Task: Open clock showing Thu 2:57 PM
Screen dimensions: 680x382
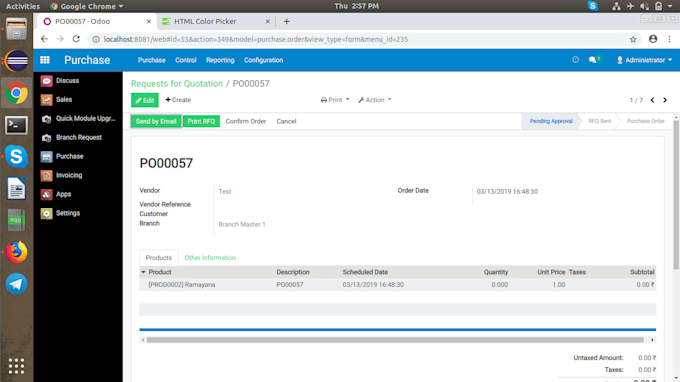Action: pos(356,6)
